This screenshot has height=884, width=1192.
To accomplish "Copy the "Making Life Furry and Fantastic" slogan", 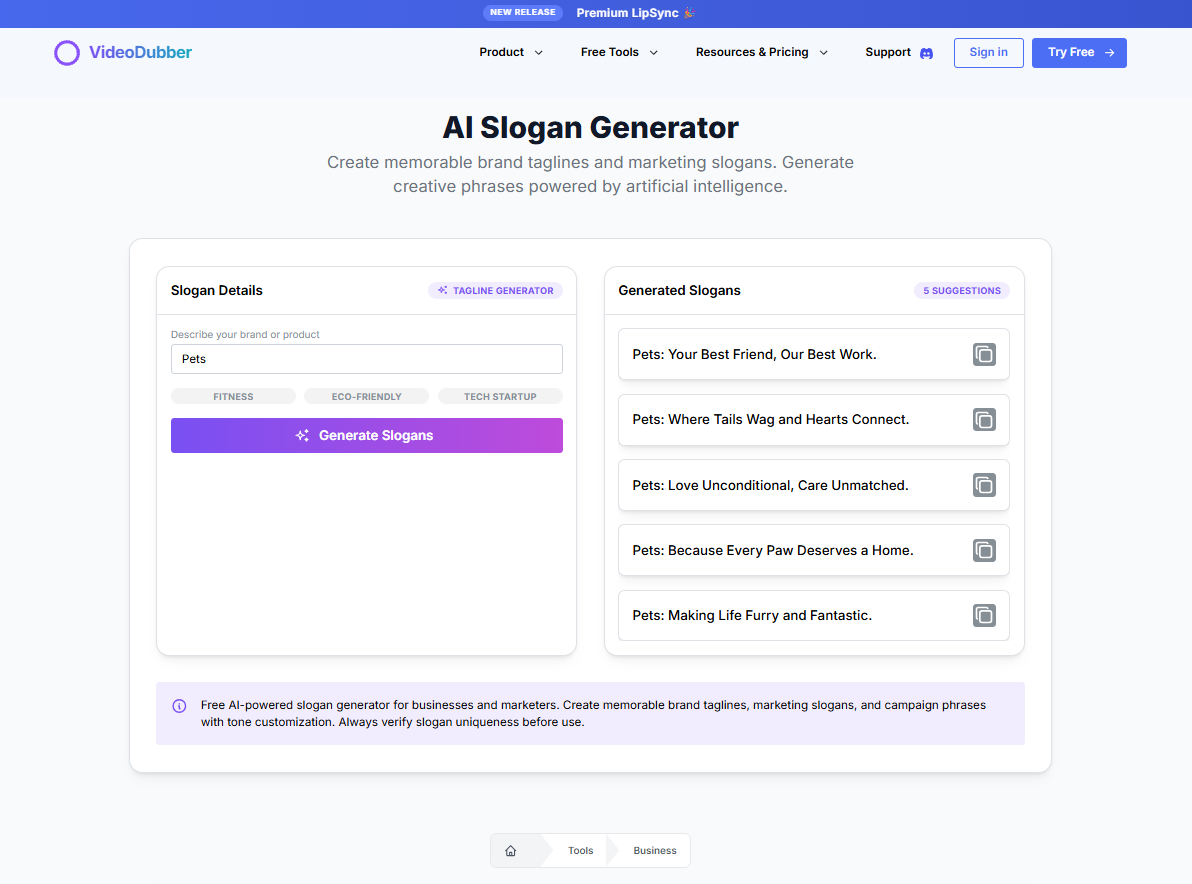I will point(984,615).
